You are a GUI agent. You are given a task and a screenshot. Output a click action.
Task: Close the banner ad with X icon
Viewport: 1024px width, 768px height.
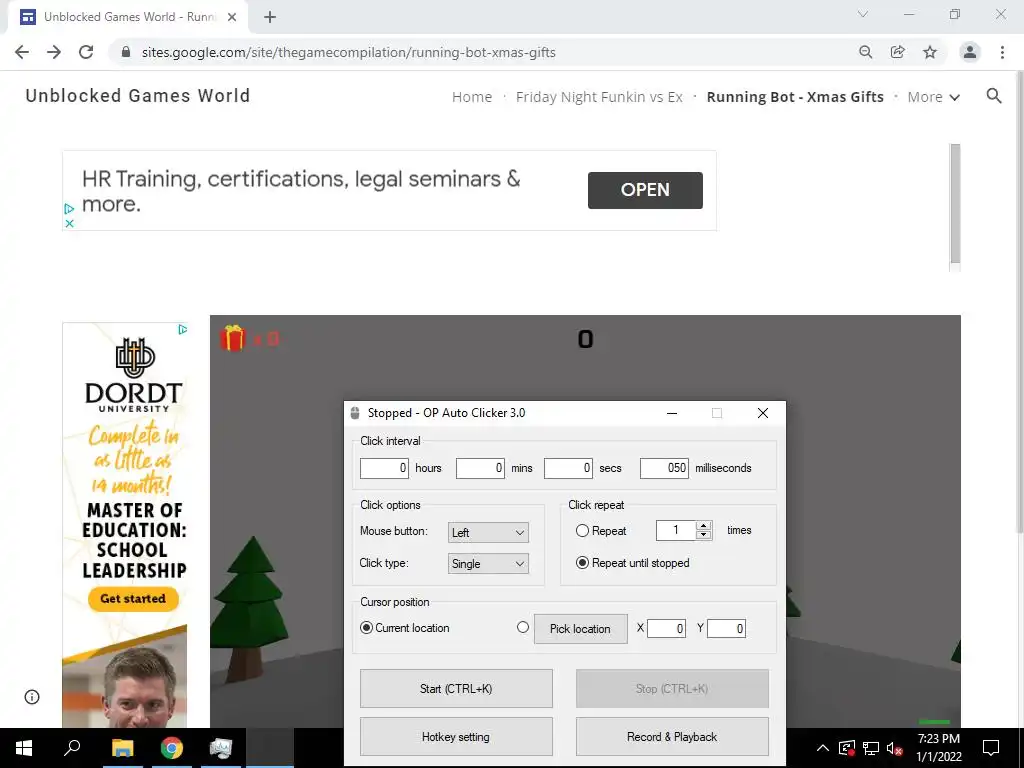[69, 223]
